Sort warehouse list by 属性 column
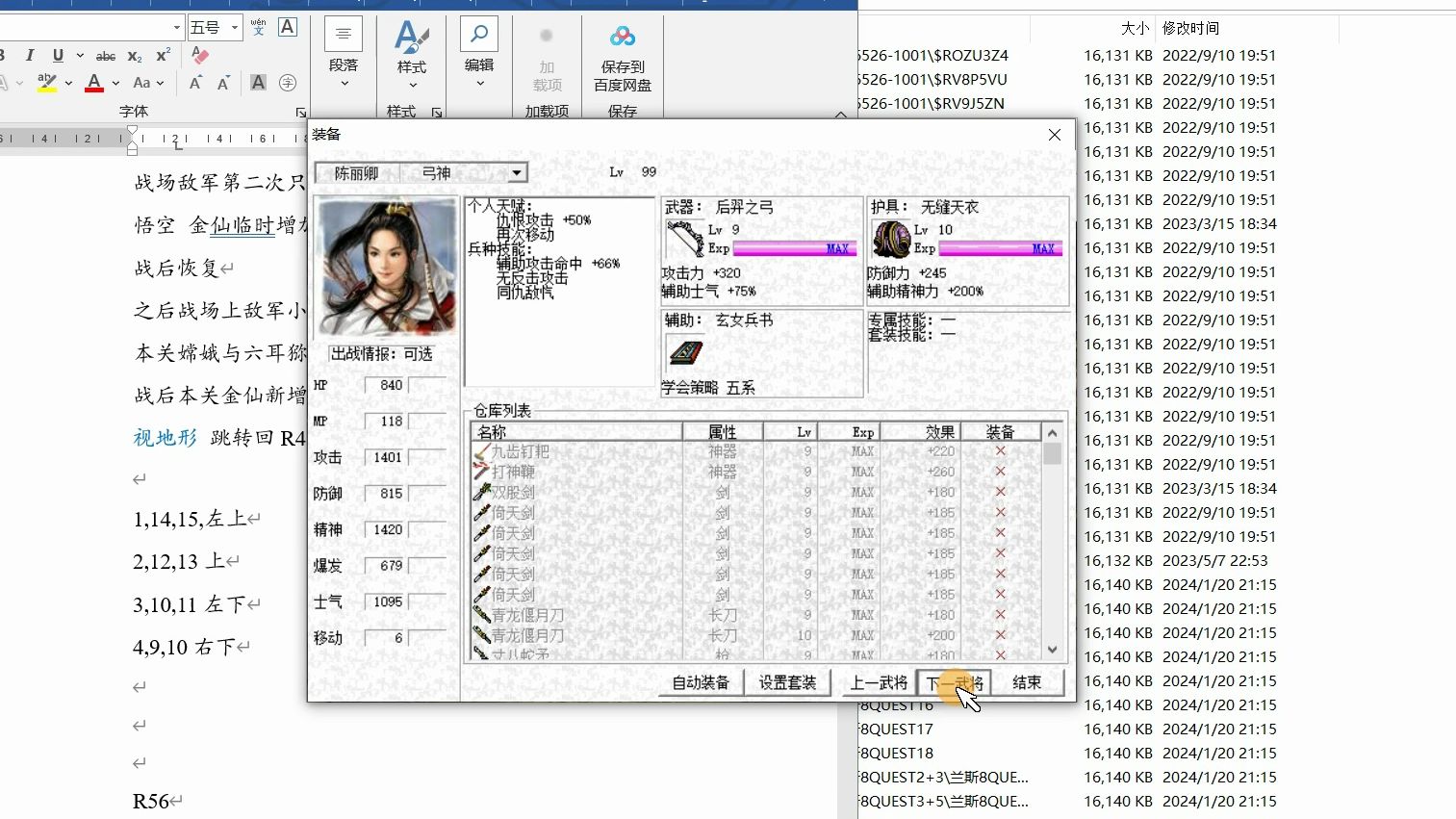 coord(723,432)
